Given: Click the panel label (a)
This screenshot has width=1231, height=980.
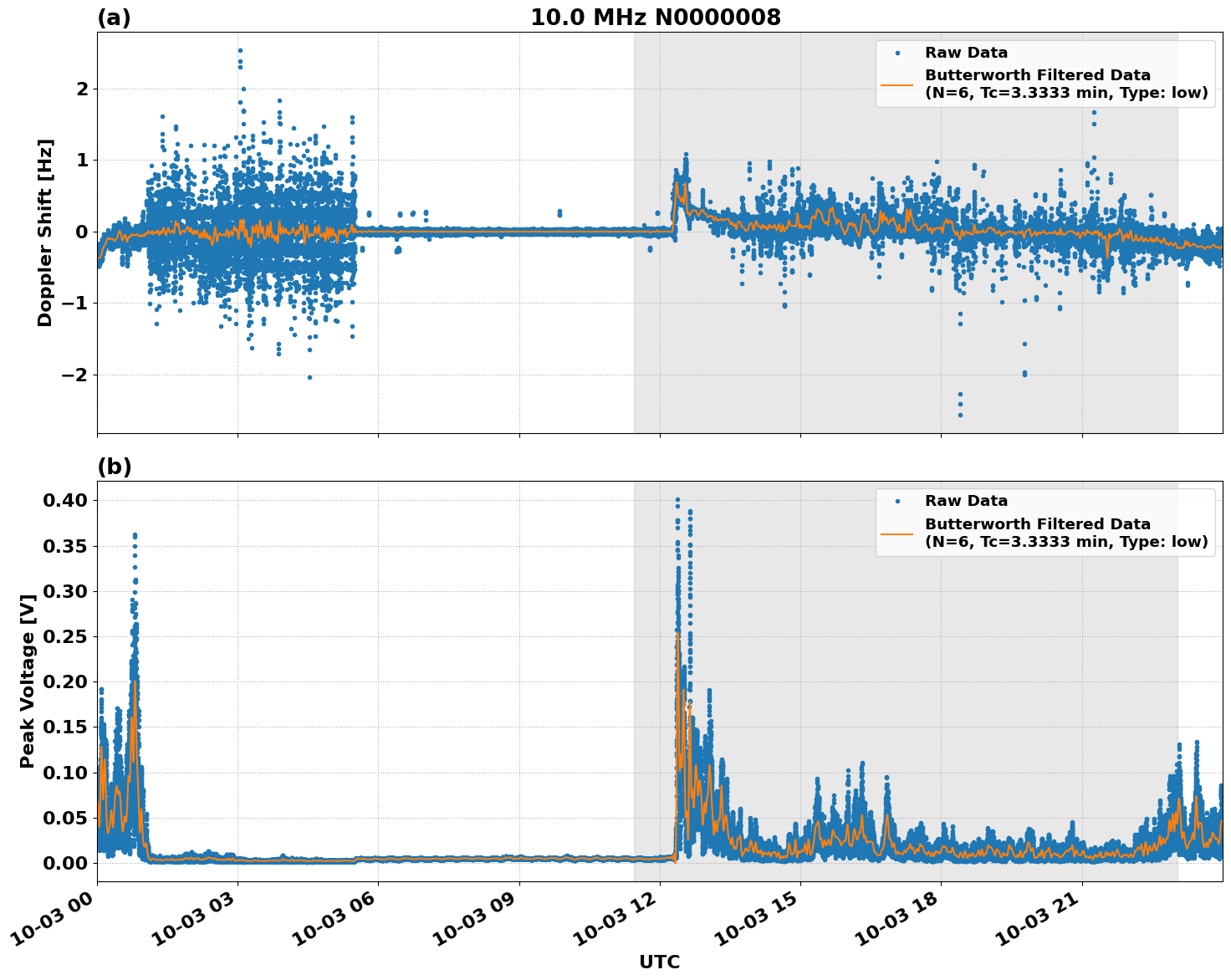Looking at the screenshot, I should pyautogui.click(x=115, y=16).
